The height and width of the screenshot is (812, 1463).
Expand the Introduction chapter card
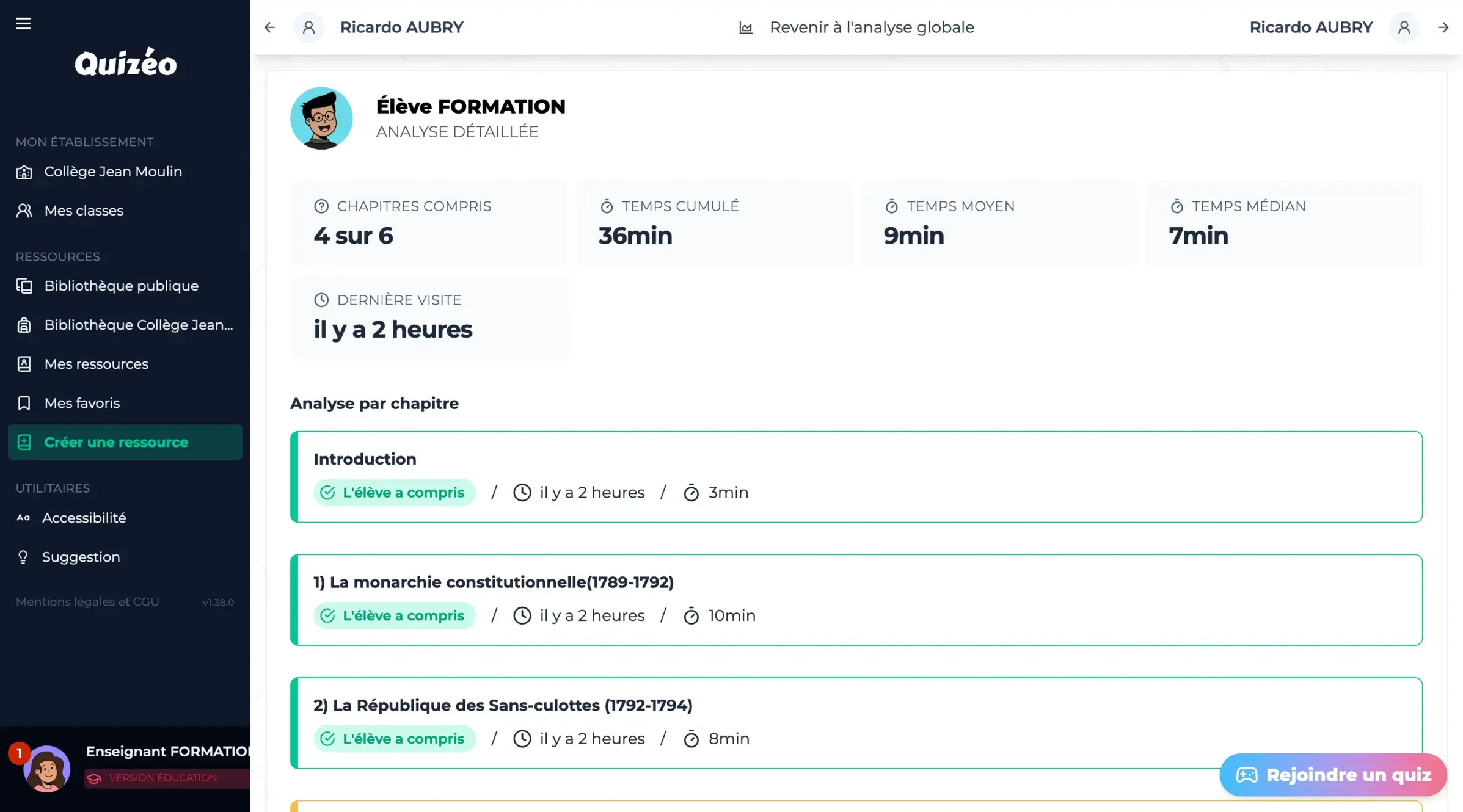[x=855, y=476]
